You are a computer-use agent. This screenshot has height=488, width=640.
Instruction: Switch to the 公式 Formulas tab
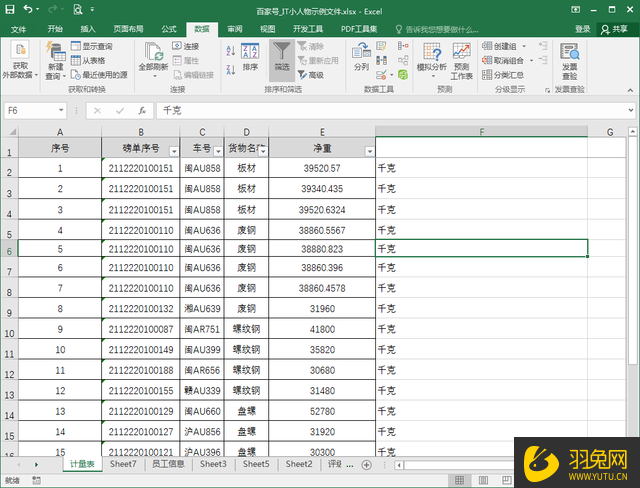pyautogui.click(x=169, y=29)
